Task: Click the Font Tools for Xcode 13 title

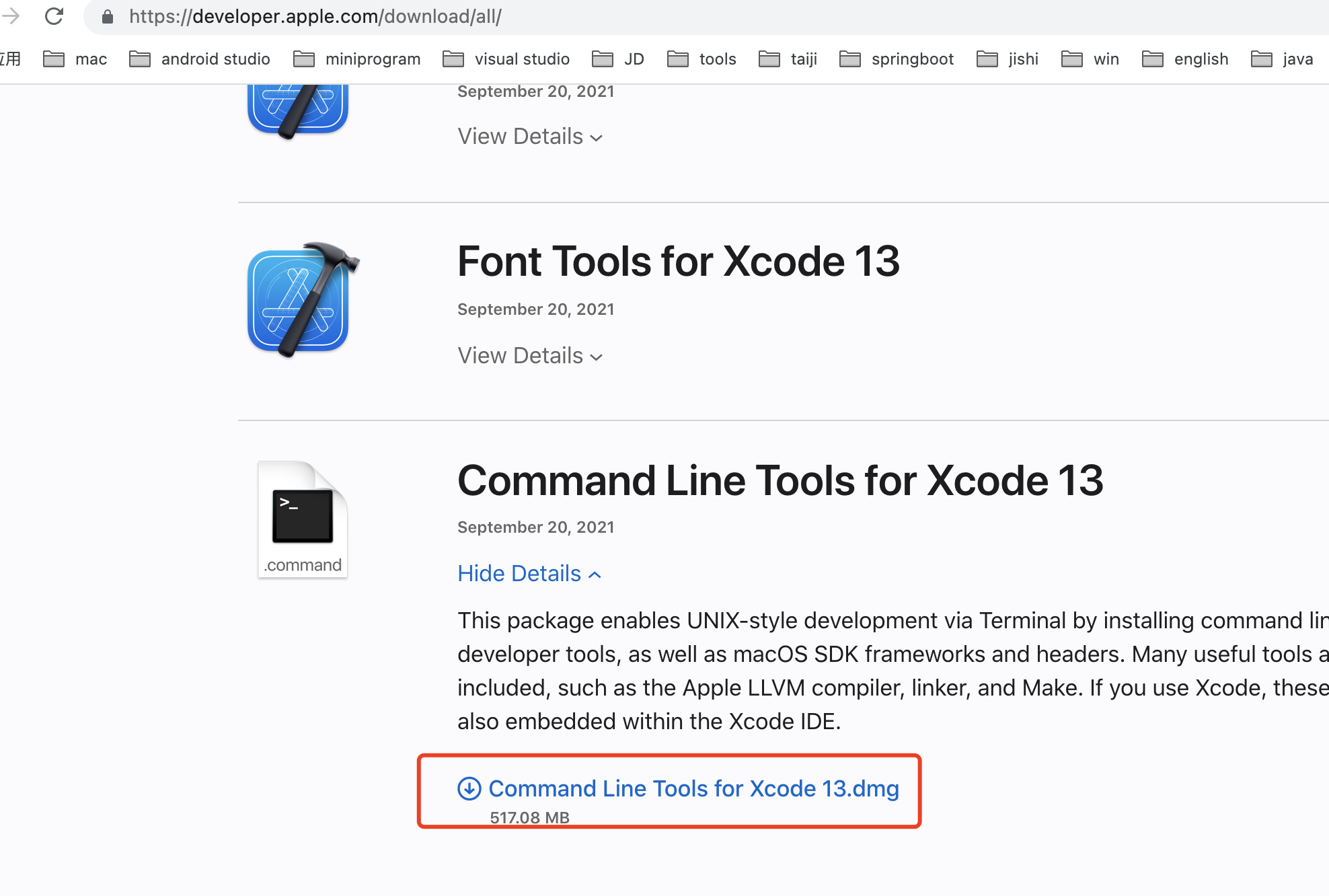Action: click(x=678, y=262)
